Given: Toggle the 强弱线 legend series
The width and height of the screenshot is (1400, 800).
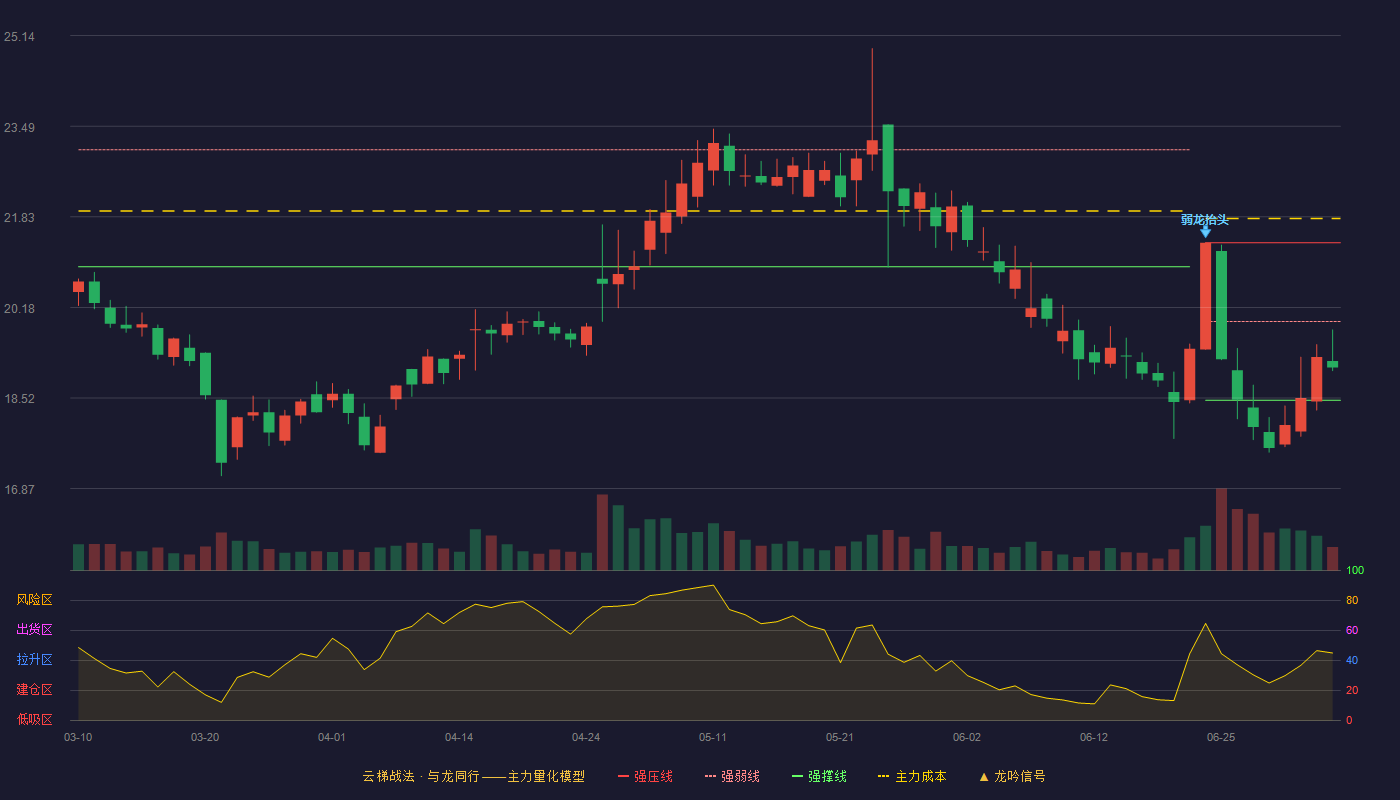Looking at the screenshot, I should click(732, 776).
